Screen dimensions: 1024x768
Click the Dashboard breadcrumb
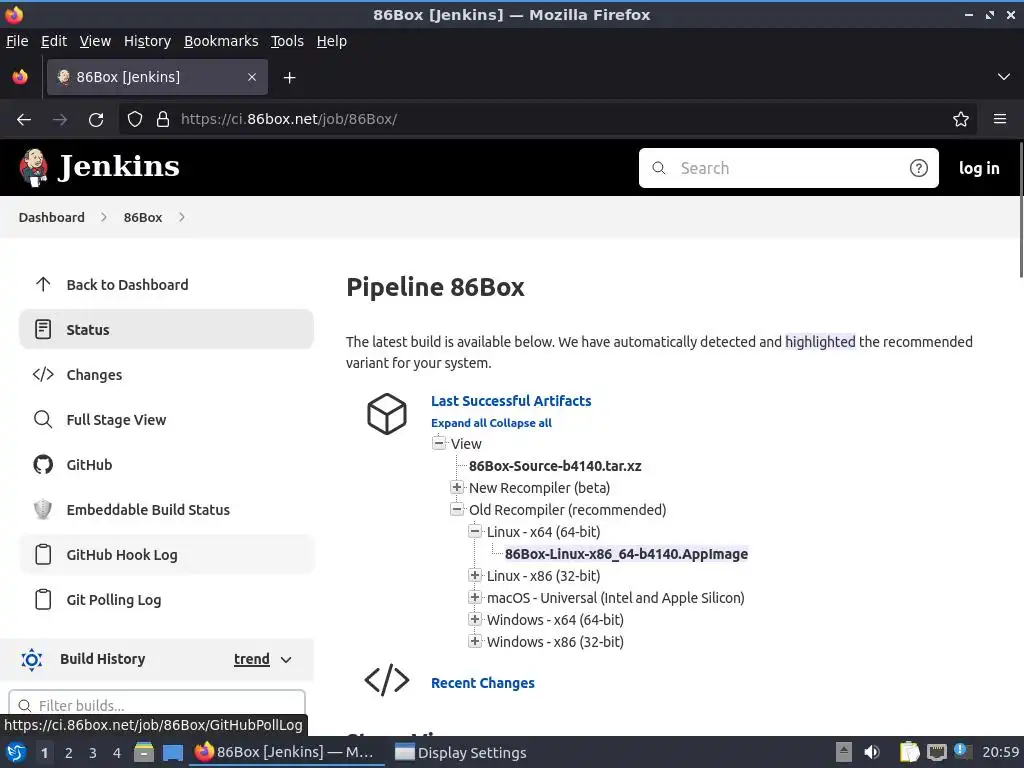point(52,217)
